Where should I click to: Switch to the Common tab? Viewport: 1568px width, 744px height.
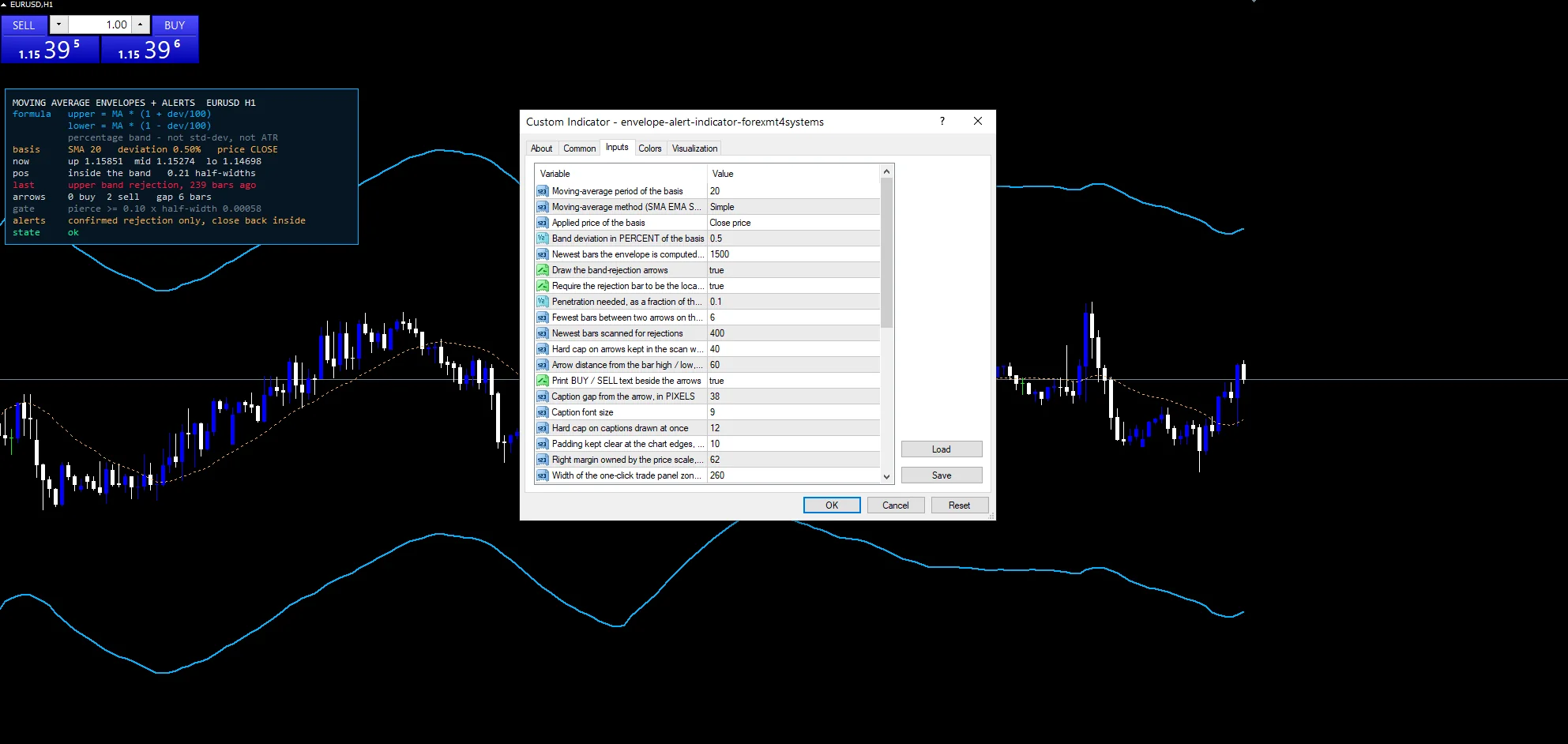click(x=579, y=148)
